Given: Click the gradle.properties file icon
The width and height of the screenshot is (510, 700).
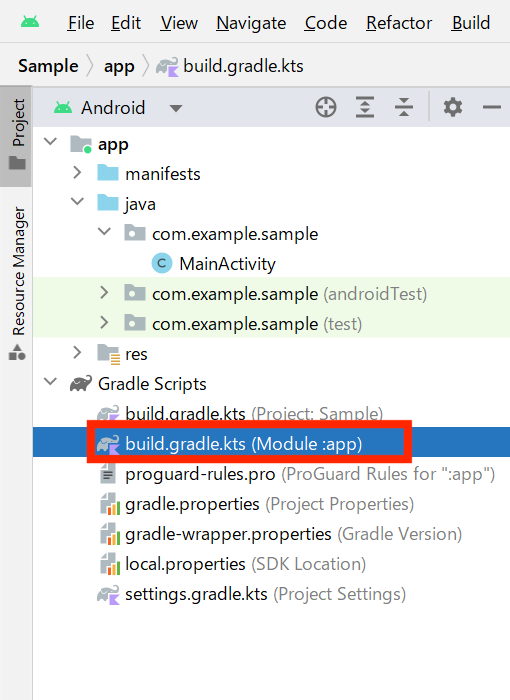Looking at the screenshot, I should [x=110, y=504].
